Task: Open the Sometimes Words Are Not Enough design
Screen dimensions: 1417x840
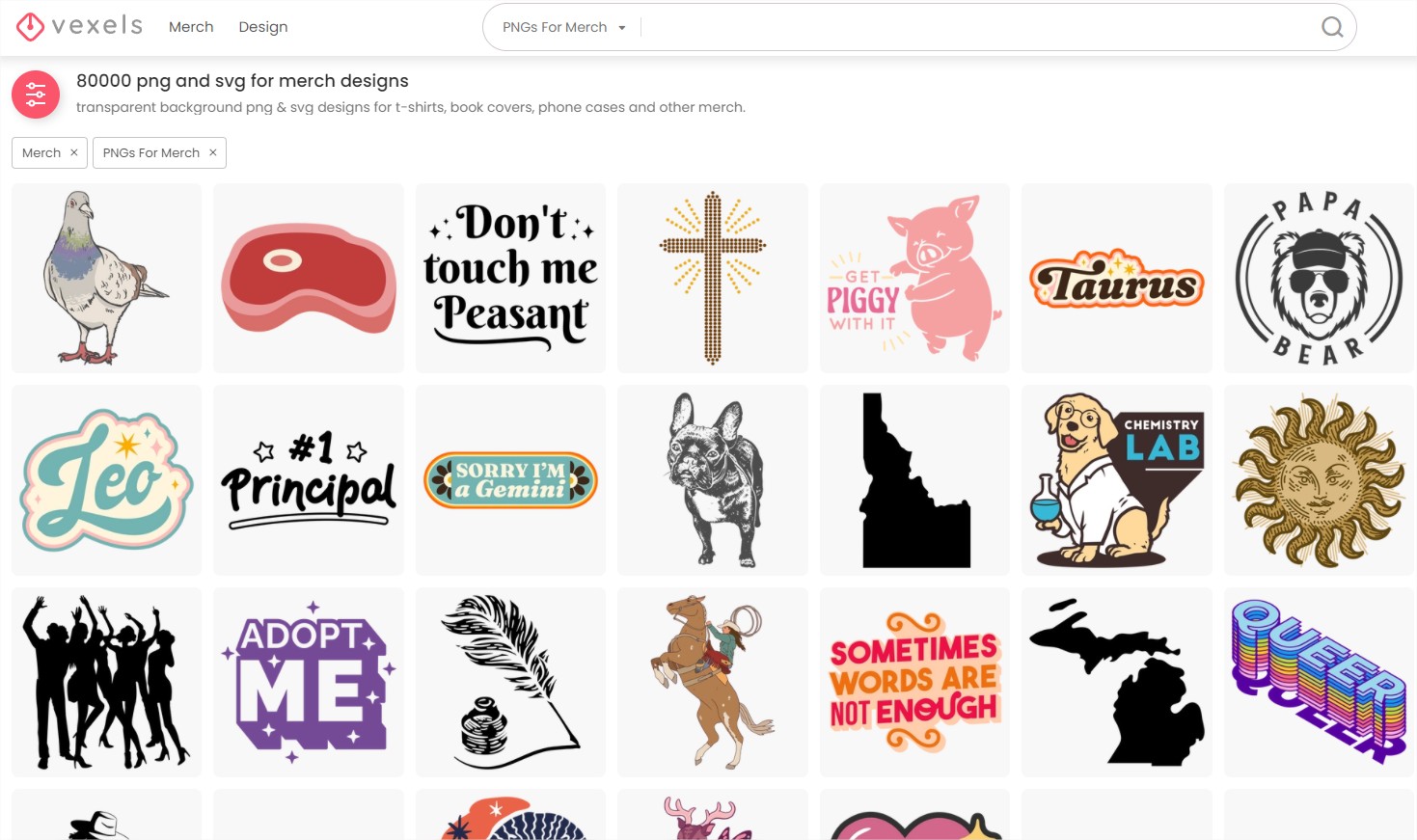Action: point(914,682)
